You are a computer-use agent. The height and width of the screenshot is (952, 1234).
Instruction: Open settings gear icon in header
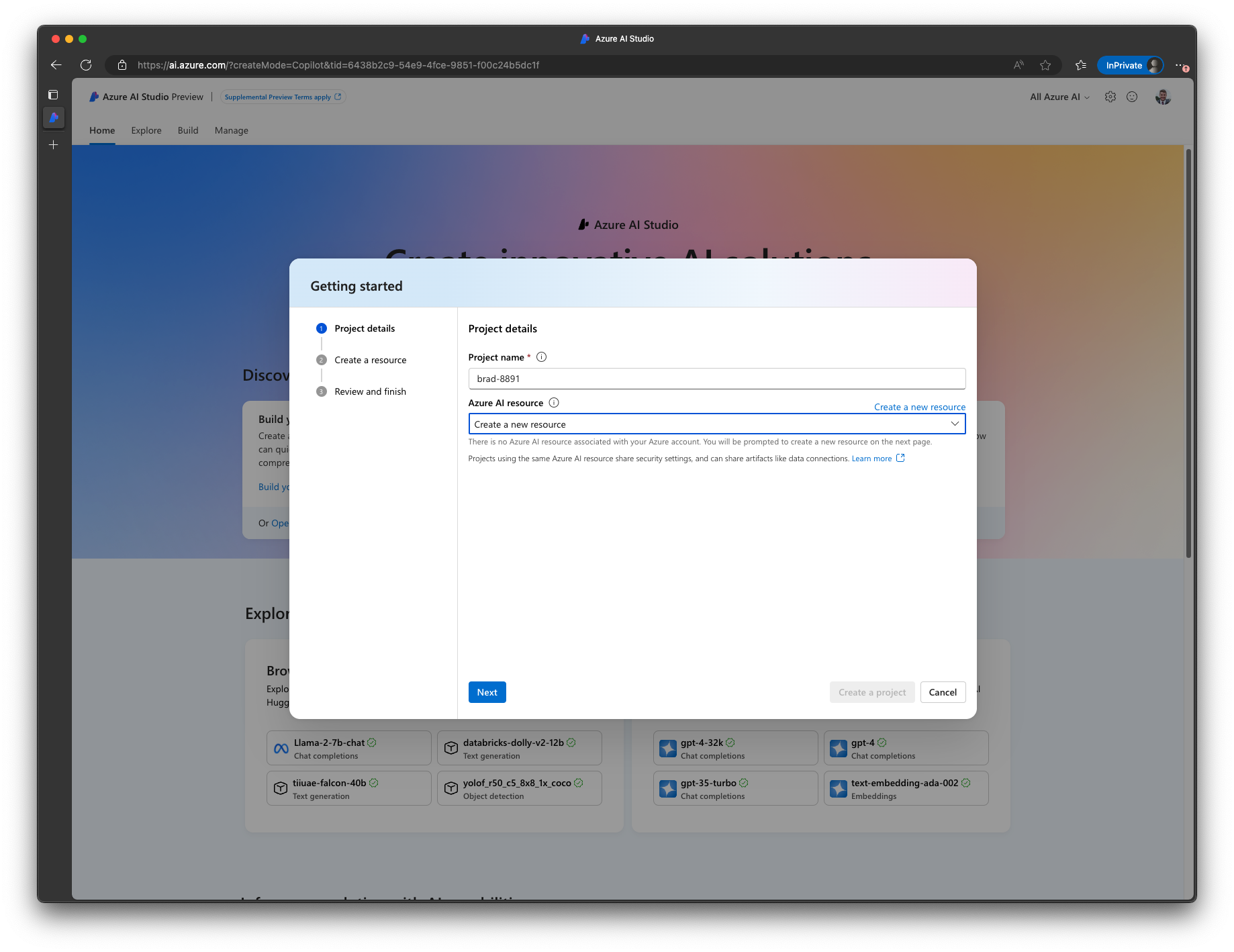(1110, 97)
